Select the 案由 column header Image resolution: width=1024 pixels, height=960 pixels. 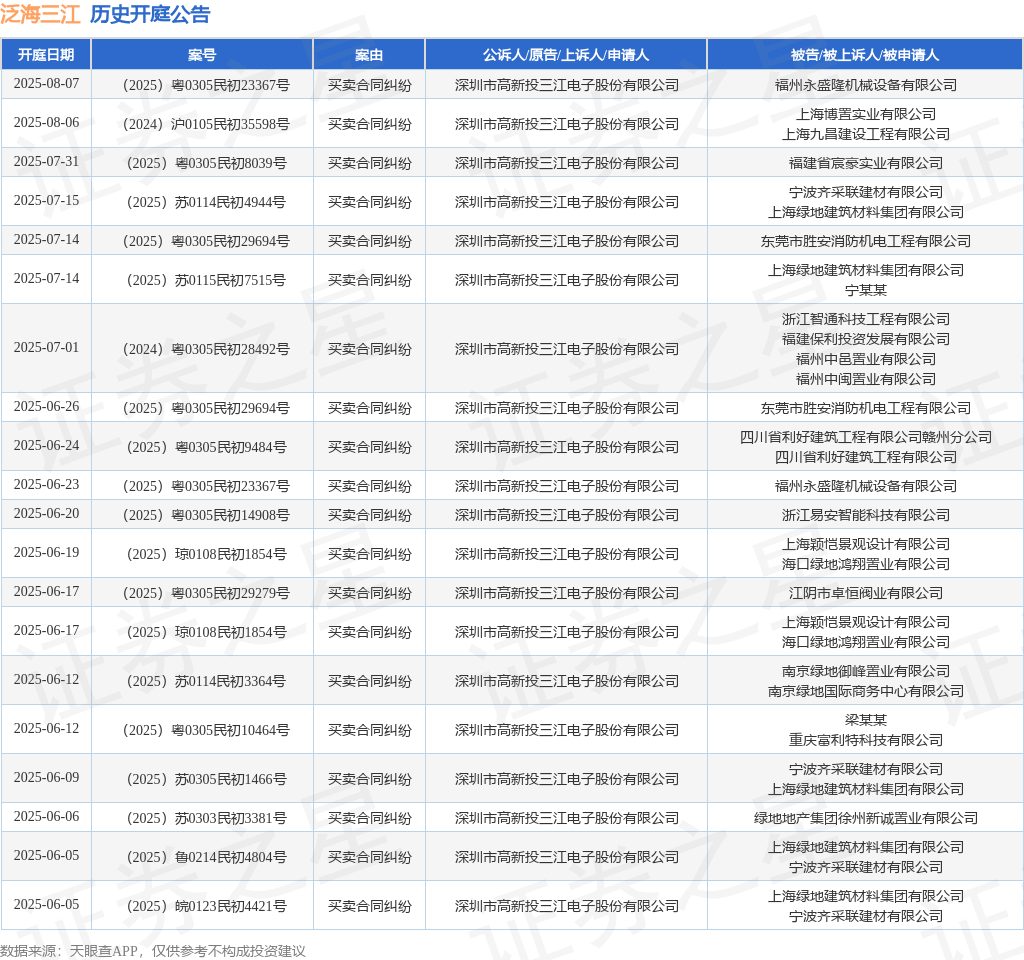pyautogui.click(x=369, y=55)
